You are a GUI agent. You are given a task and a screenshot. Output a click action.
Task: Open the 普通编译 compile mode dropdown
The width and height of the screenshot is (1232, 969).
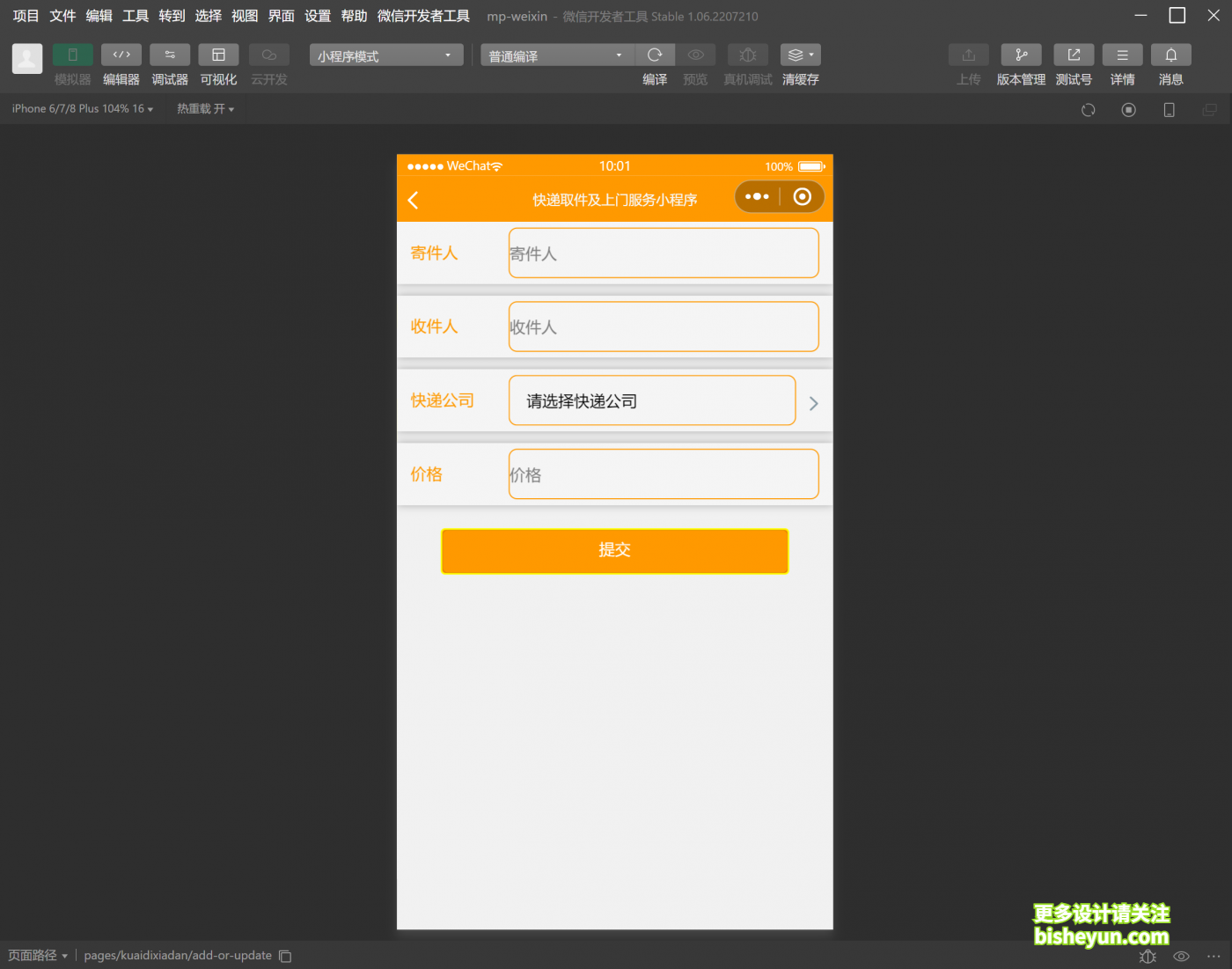tap(558, 55)
